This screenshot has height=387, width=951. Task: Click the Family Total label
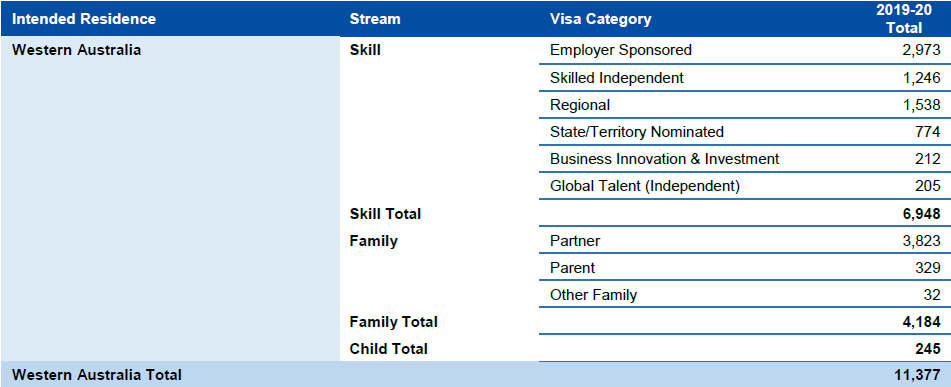coord(393,321)
